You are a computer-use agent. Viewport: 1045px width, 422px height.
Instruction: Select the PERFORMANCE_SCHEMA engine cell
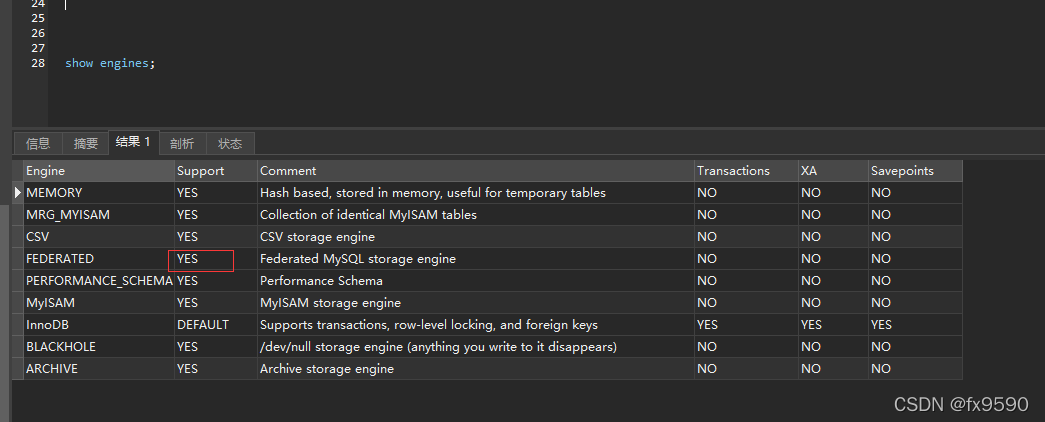coord(98,281)
